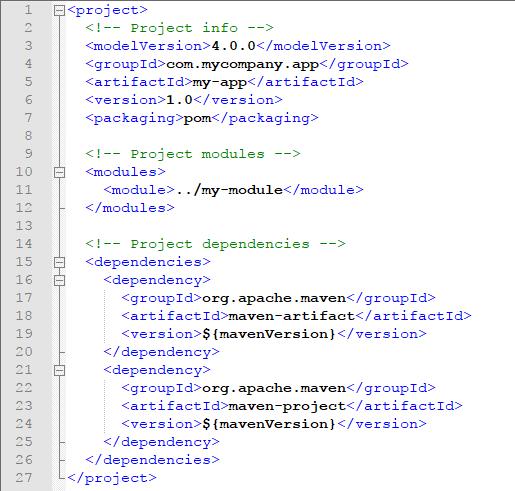The width and height of the screenshot is (515, 491).
Task: Click the closing </modules> tag
Action: (x=130, y=208)
